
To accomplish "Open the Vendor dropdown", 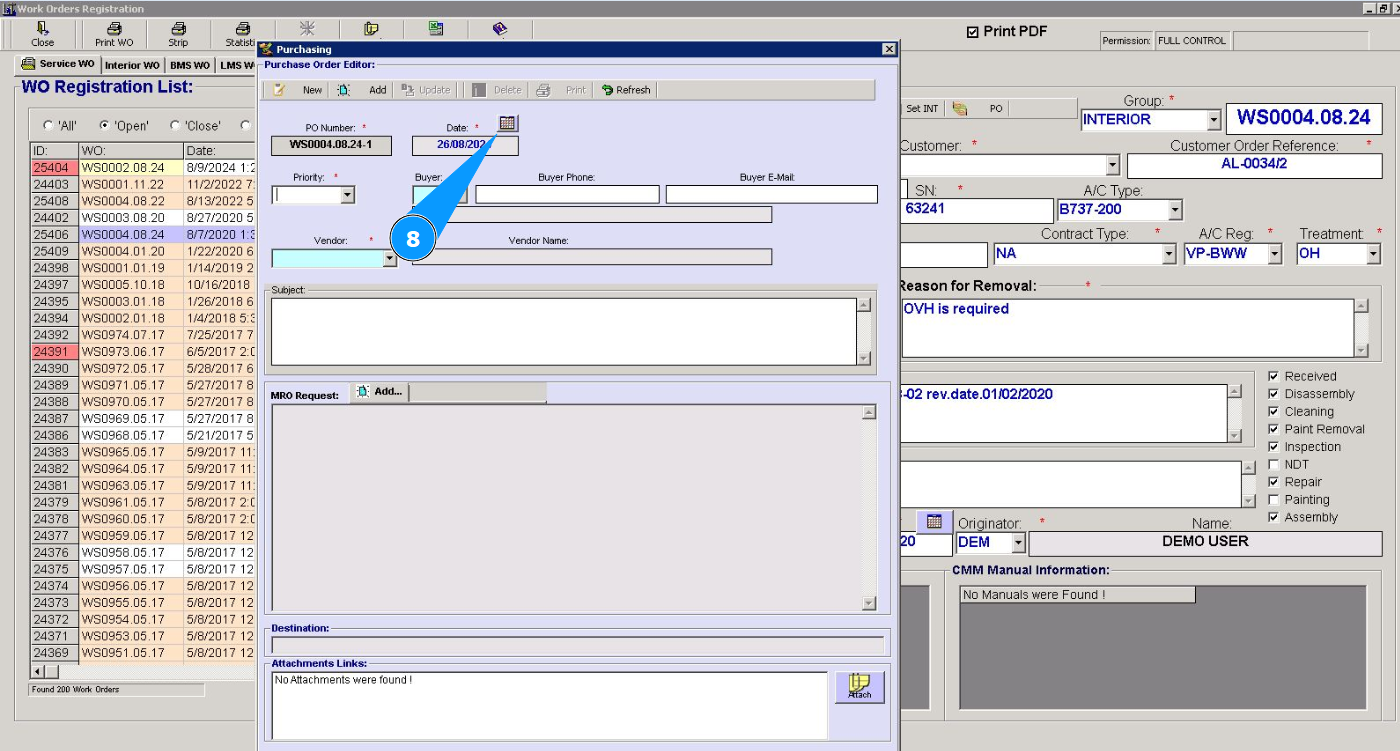I will pyautogui.click(x=390, y=258).
